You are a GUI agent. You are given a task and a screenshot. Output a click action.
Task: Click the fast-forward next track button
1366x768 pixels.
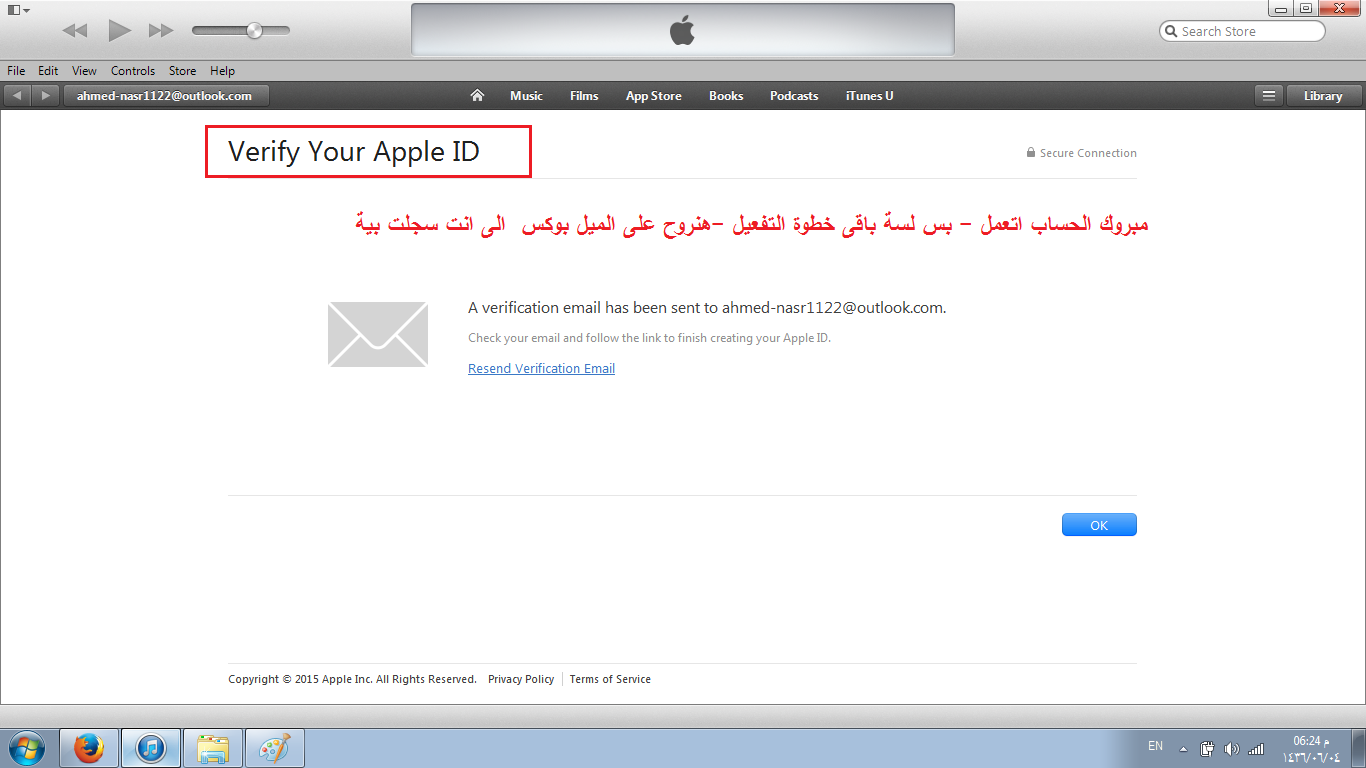point(161,31)
